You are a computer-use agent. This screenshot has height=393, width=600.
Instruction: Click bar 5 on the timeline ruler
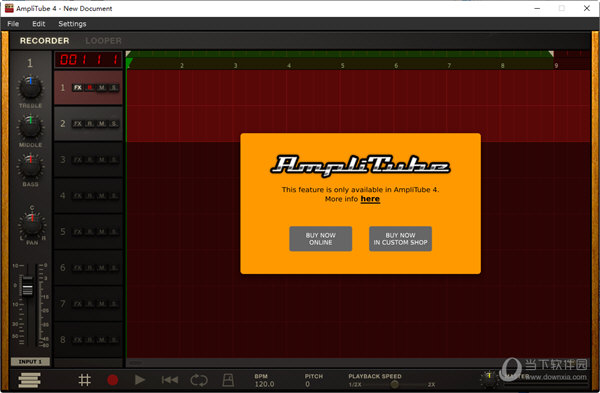pos(342,65)
